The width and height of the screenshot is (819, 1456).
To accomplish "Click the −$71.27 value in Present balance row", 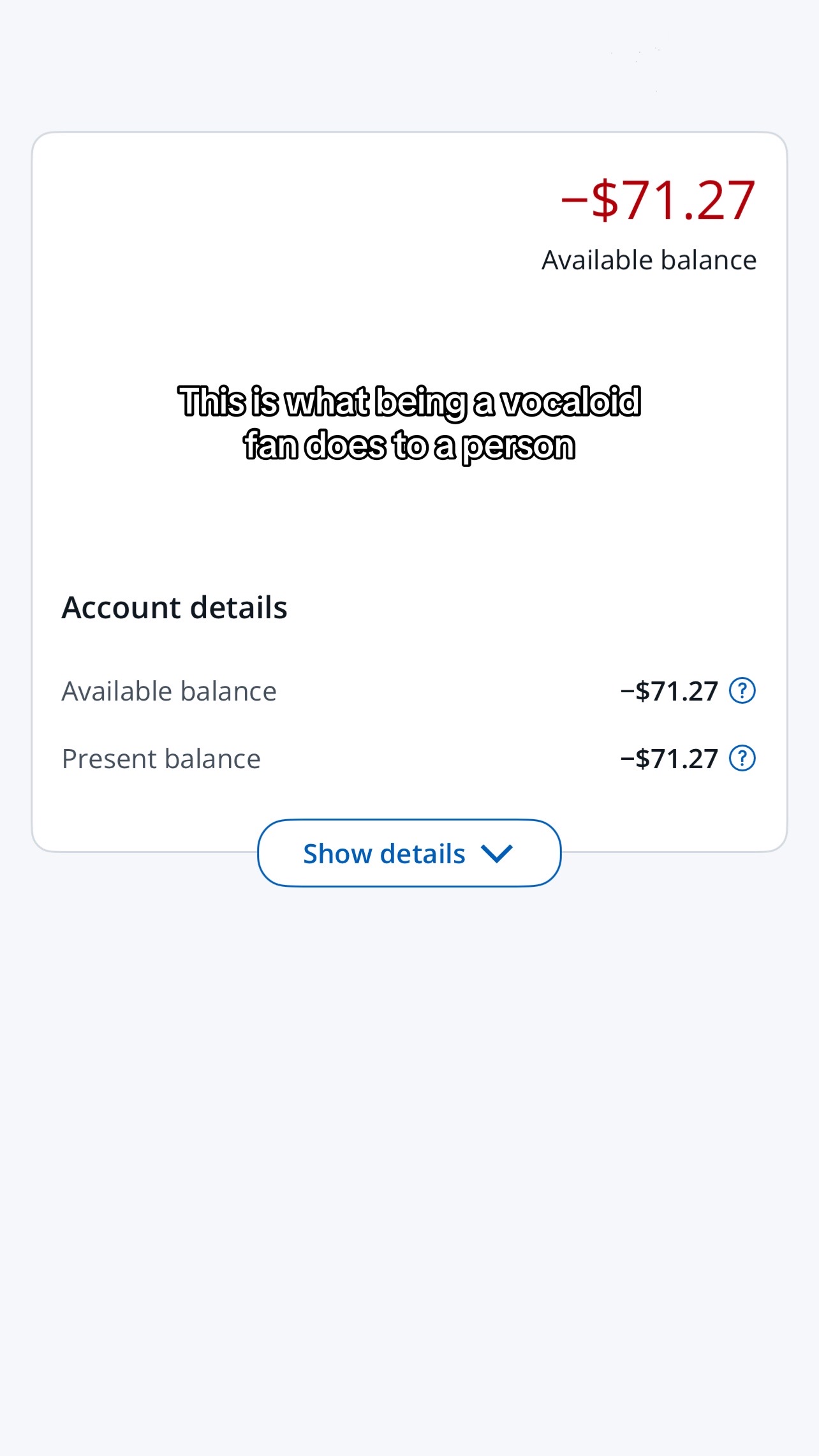I will click(669, 759).
